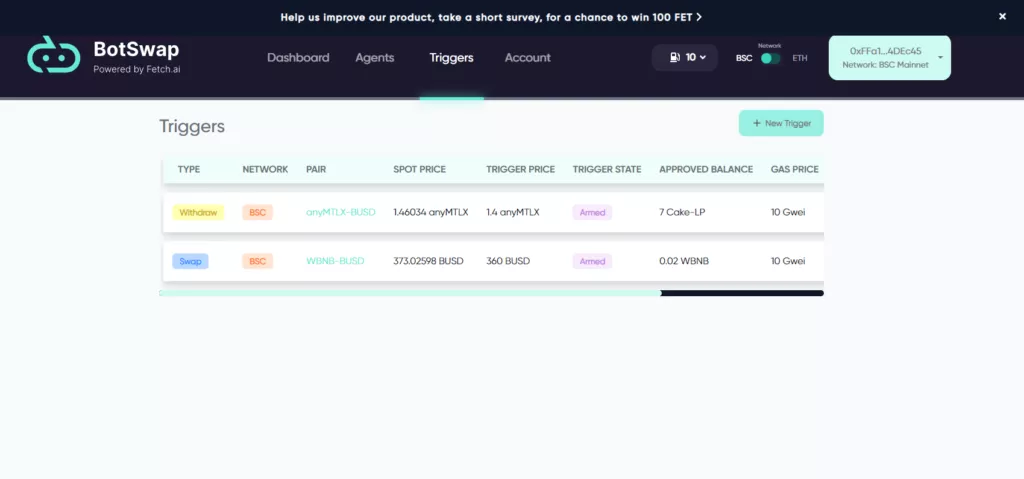This screenshot has height=479, width=1024.
Task: Open the WBNB-BUSD pair link
Action: [x=335, y=261]
